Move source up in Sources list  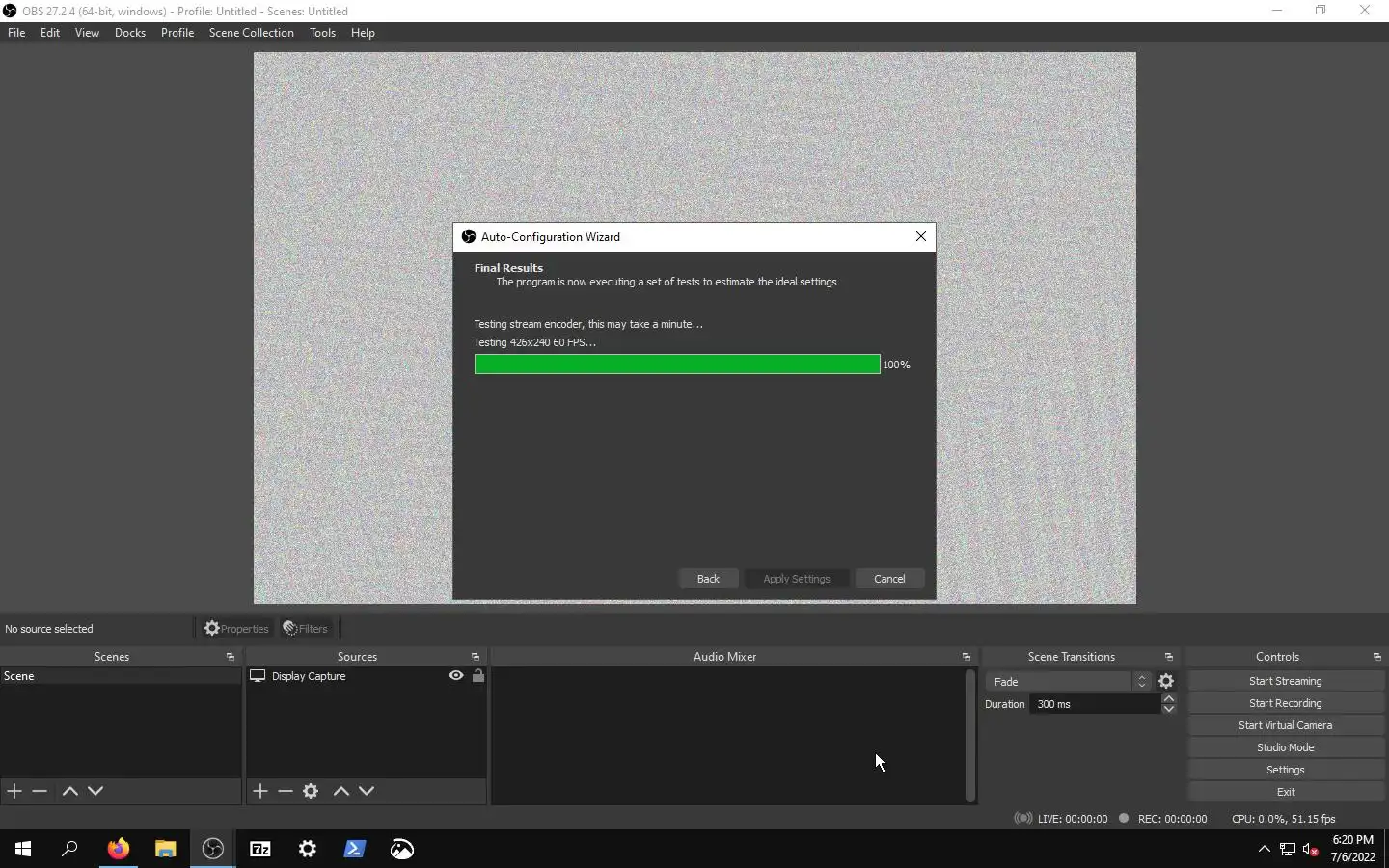click(x=341, y=791)
